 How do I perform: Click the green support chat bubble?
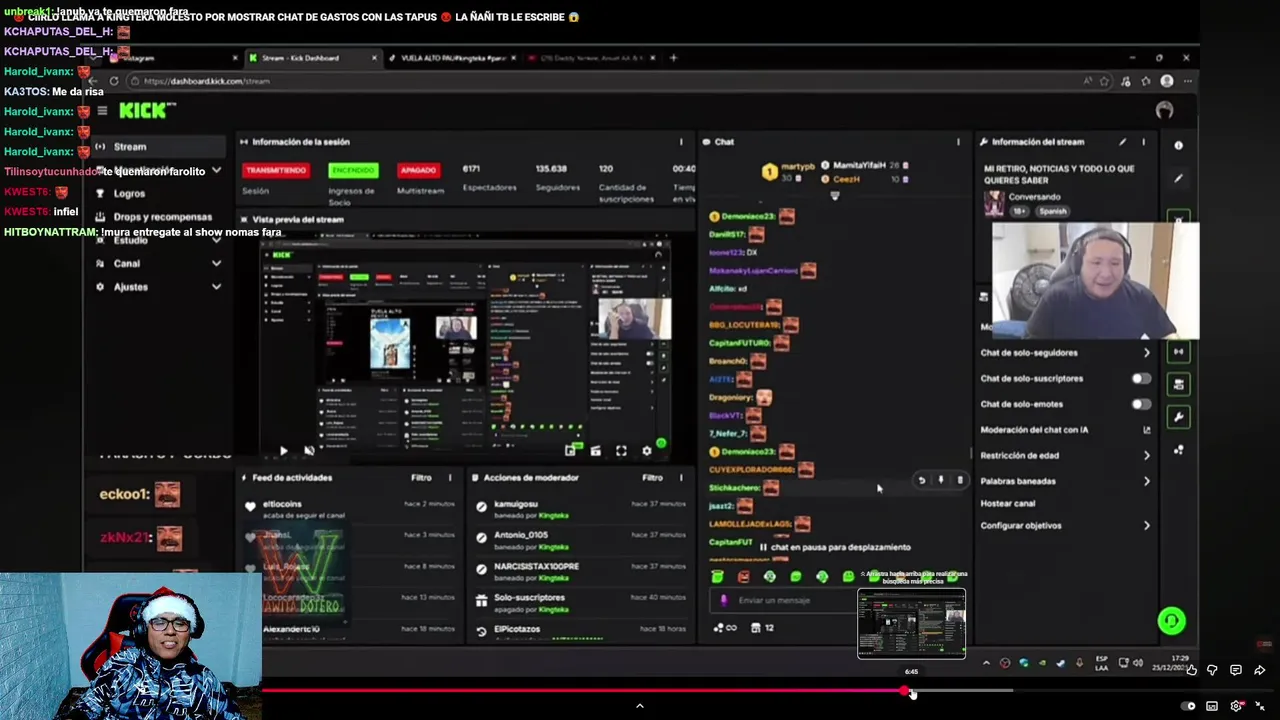tap(1171, 621)
